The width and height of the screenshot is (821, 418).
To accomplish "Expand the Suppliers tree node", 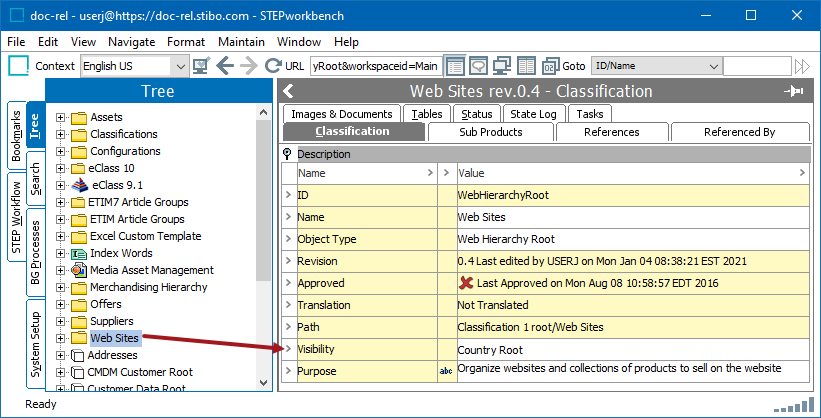I will coord(61,321).
